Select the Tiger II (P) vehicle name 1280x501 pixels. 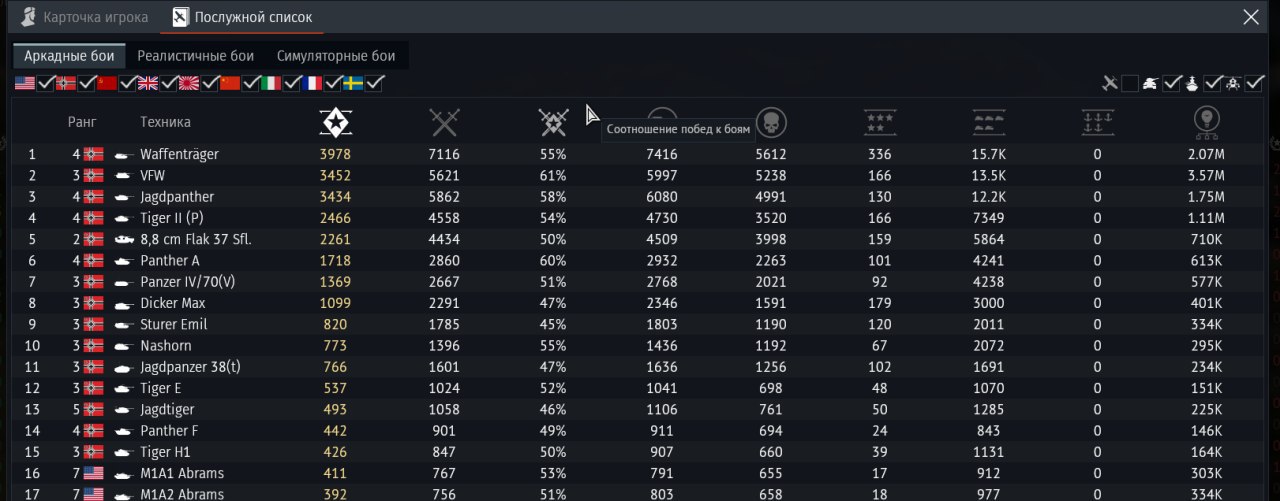(173, 218)
